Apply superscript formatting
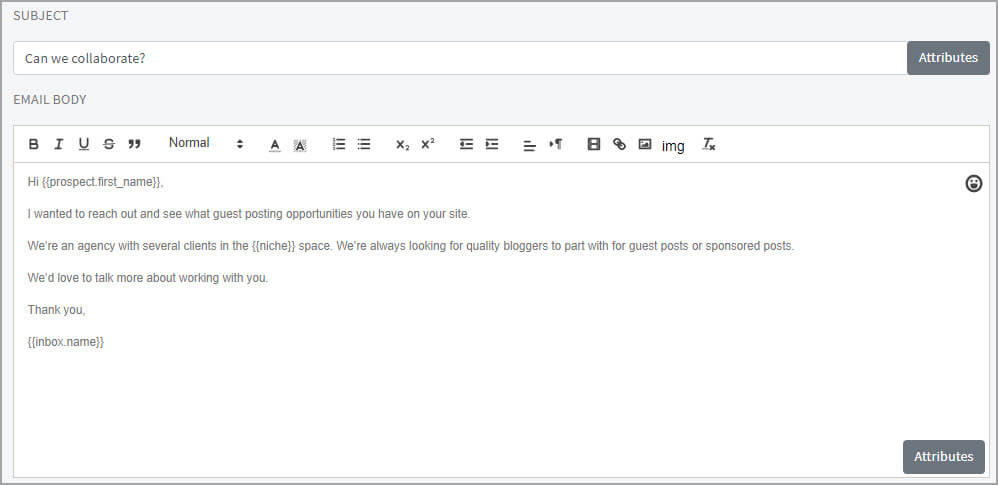 point(427,144)
